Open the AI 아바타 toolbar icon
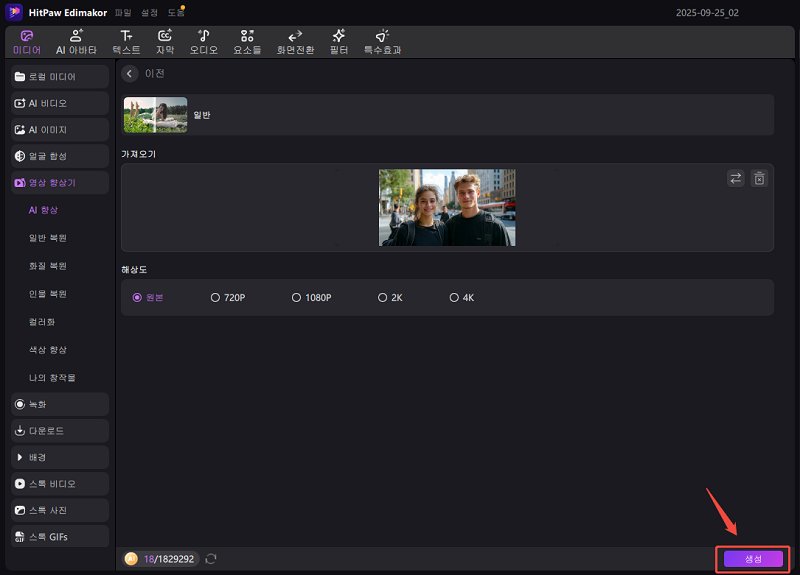Image resolution: width=800 pixels, height=575 pixels. pos(76,41)
